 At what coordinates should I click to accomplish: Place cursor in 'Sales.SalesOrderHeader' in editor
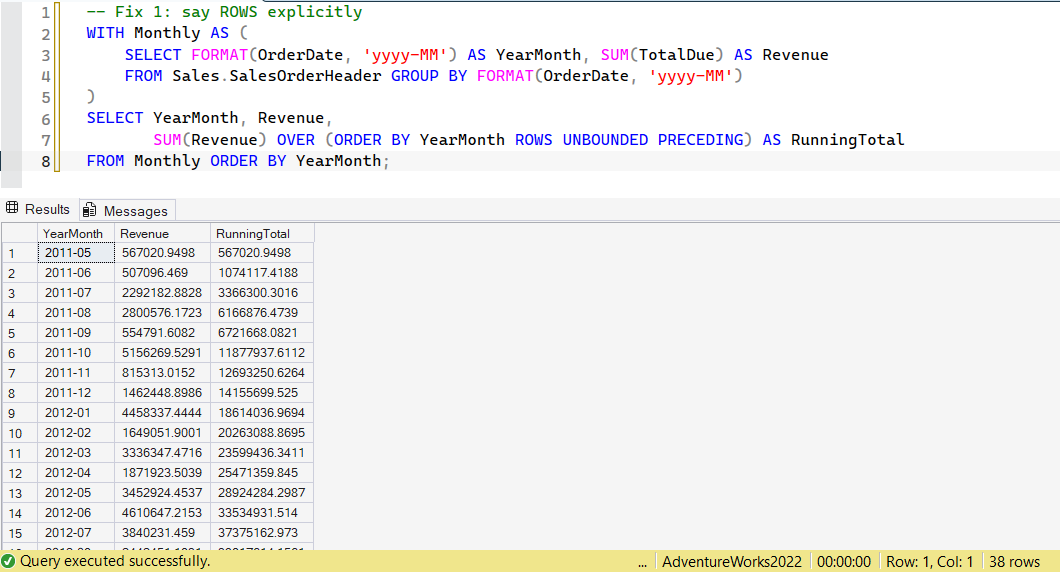276,76
